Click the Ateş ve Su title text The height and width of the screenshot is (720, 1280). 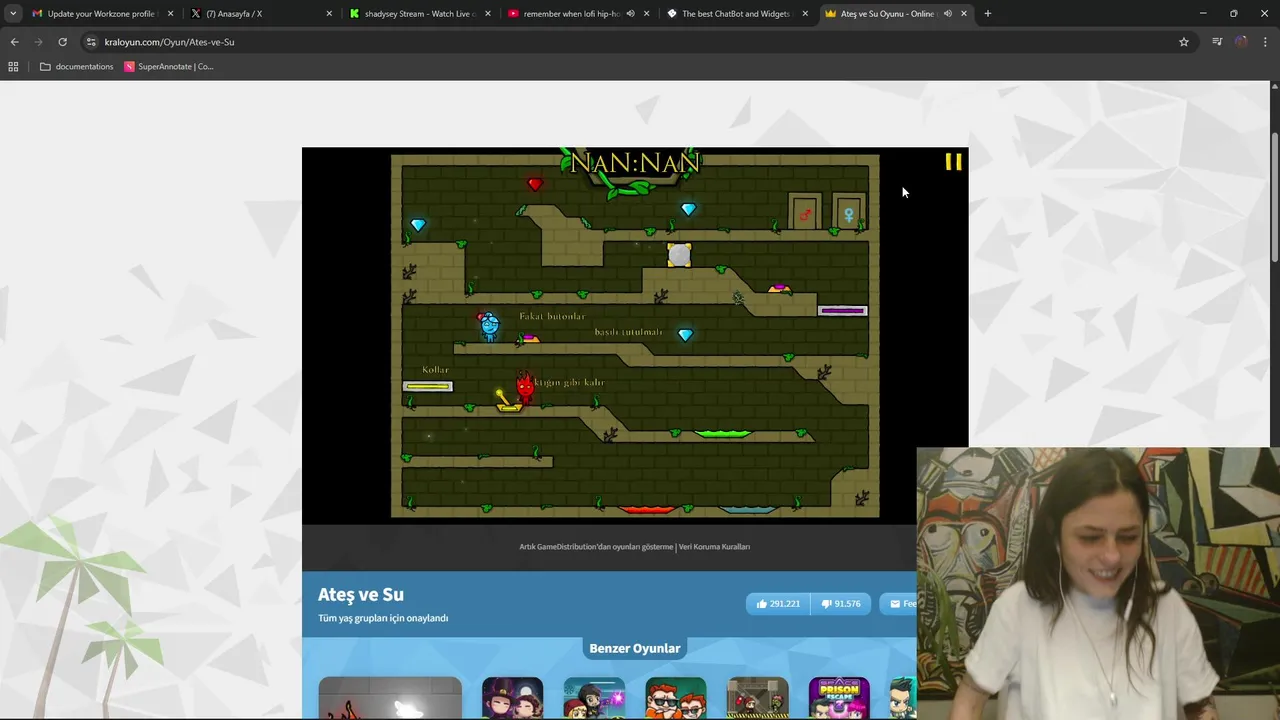tap(361, 595)
